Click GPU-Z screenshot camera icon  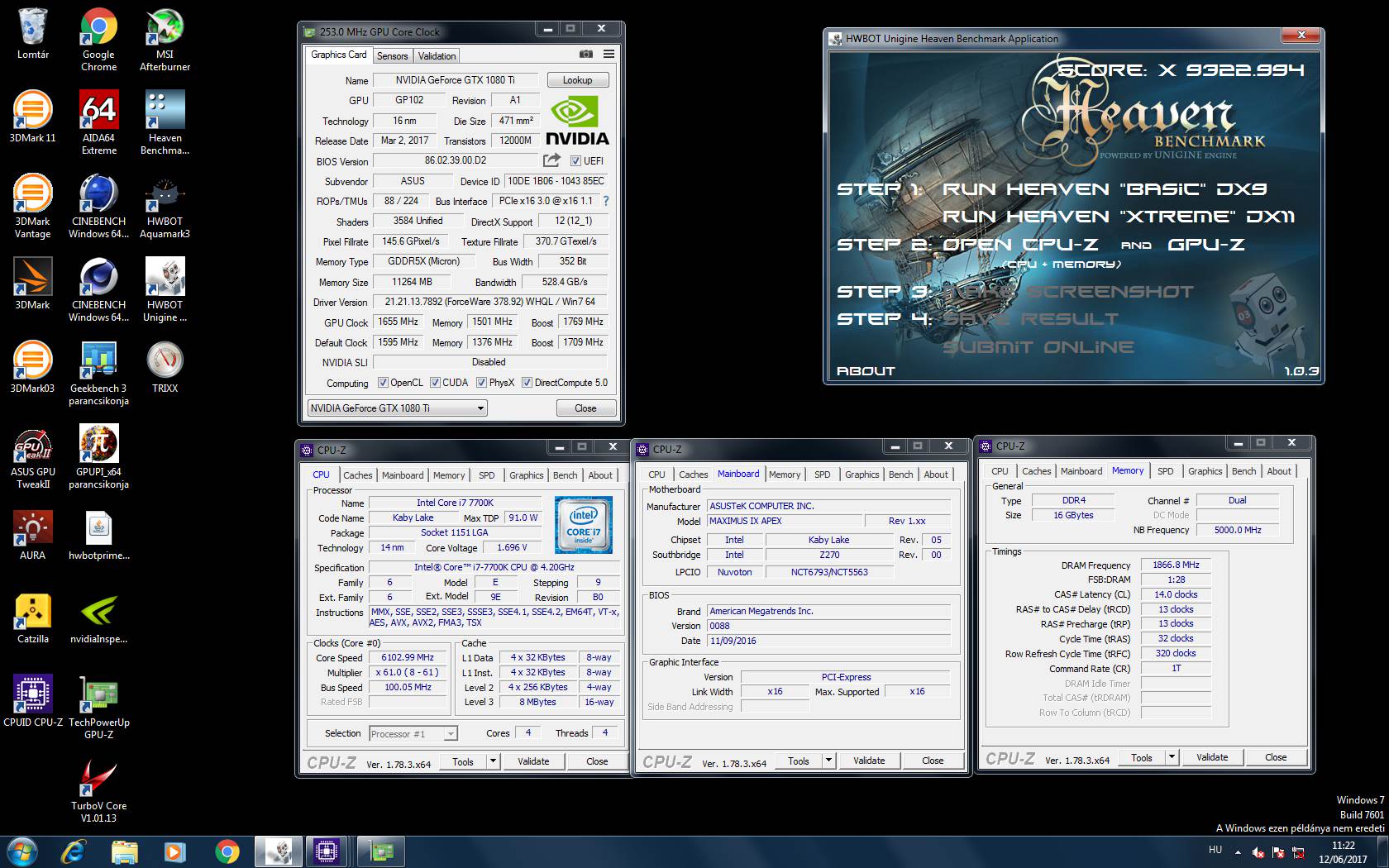(586, 54)
